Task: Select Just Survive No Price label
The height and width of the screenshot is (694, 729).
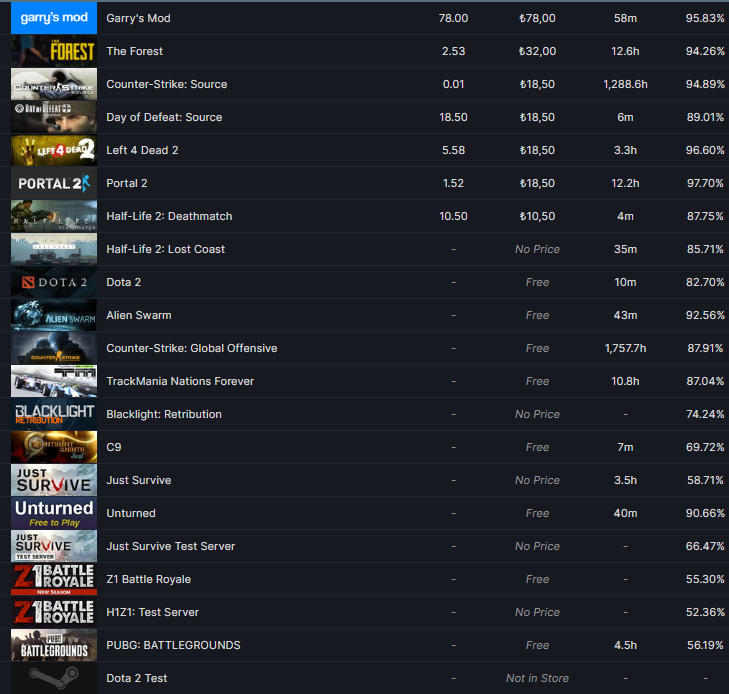Action: (537, 480)
